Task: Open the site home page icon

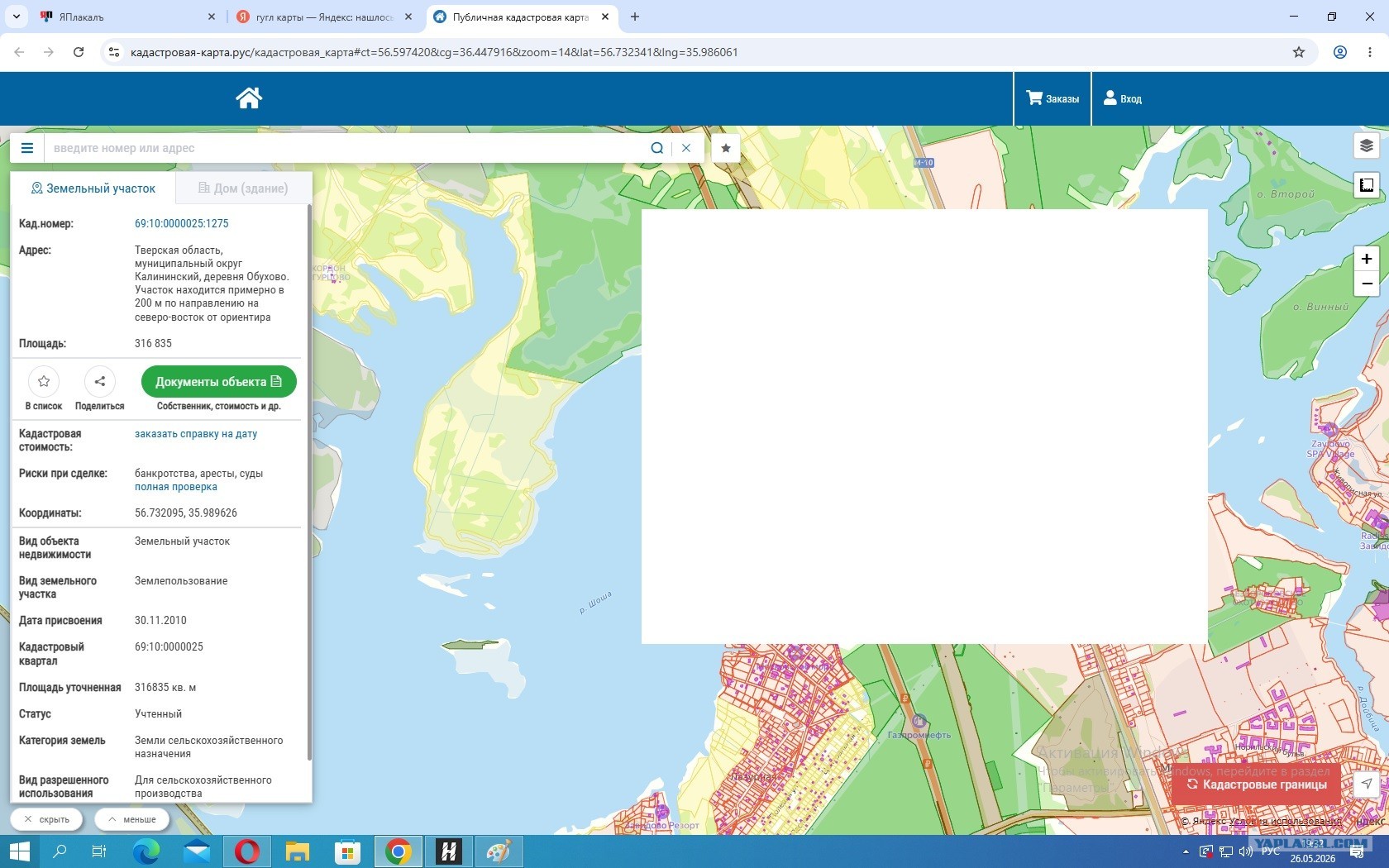Action: (x=249, y=98)
